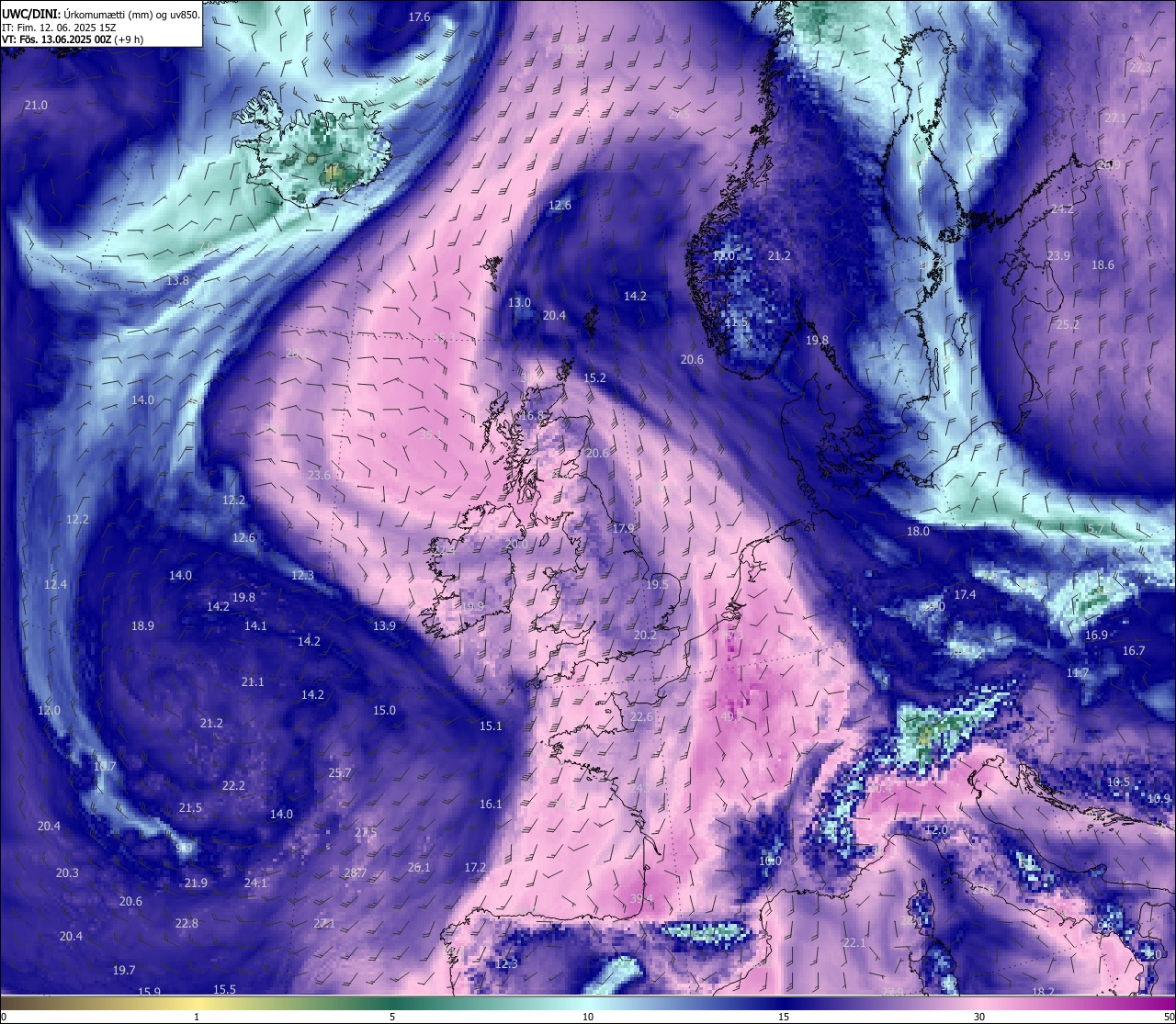Click the '(+9 h)' forecast offset text
The width and height of the screenshot is (1176, 1024).
pyautogui.click(x=130, y=39)
